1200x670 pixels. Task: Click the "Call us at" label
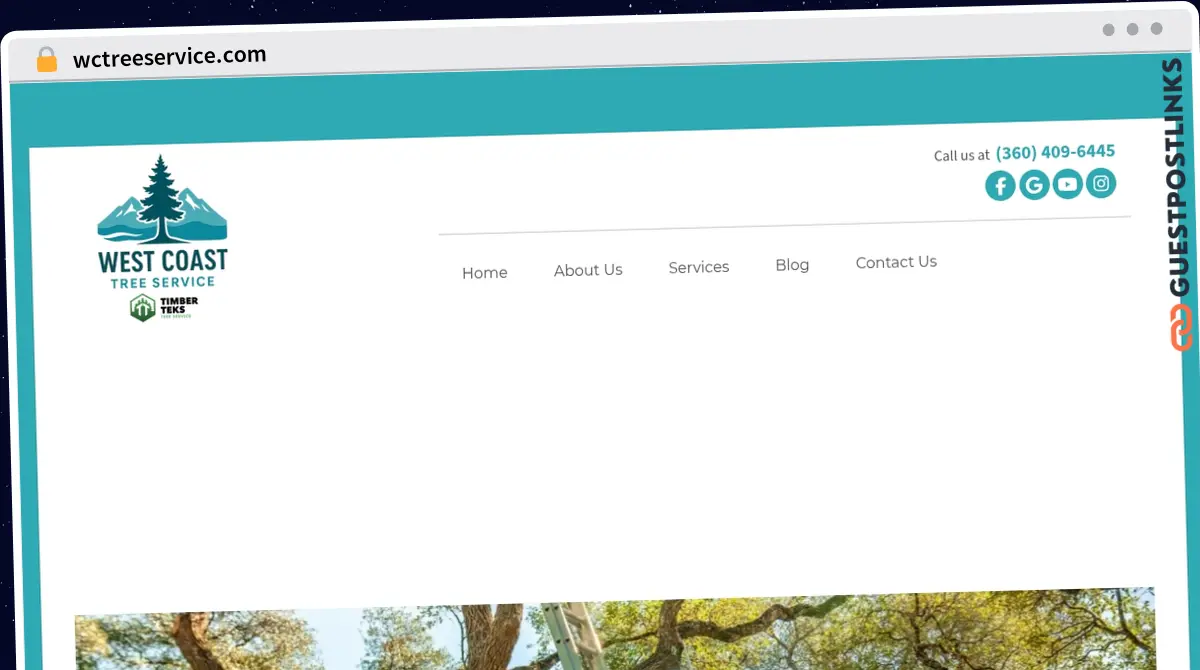point(961,155)
